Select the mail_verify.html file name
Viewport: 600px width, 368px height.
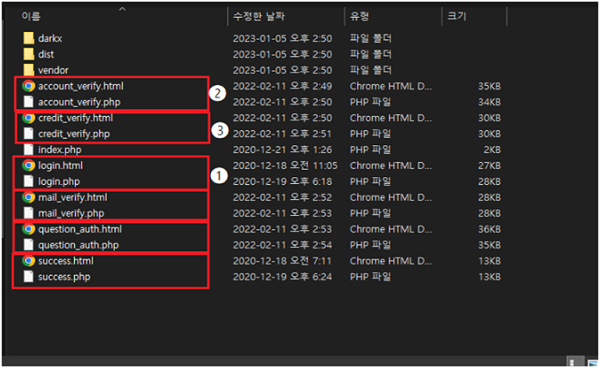pos(73,197)
